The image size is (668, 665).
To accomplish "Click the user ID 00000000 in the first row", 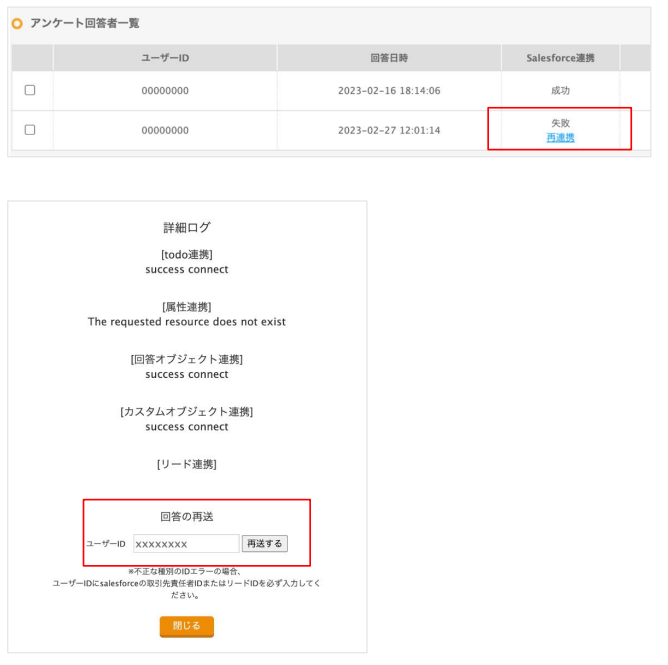I will tap(165, 91).
